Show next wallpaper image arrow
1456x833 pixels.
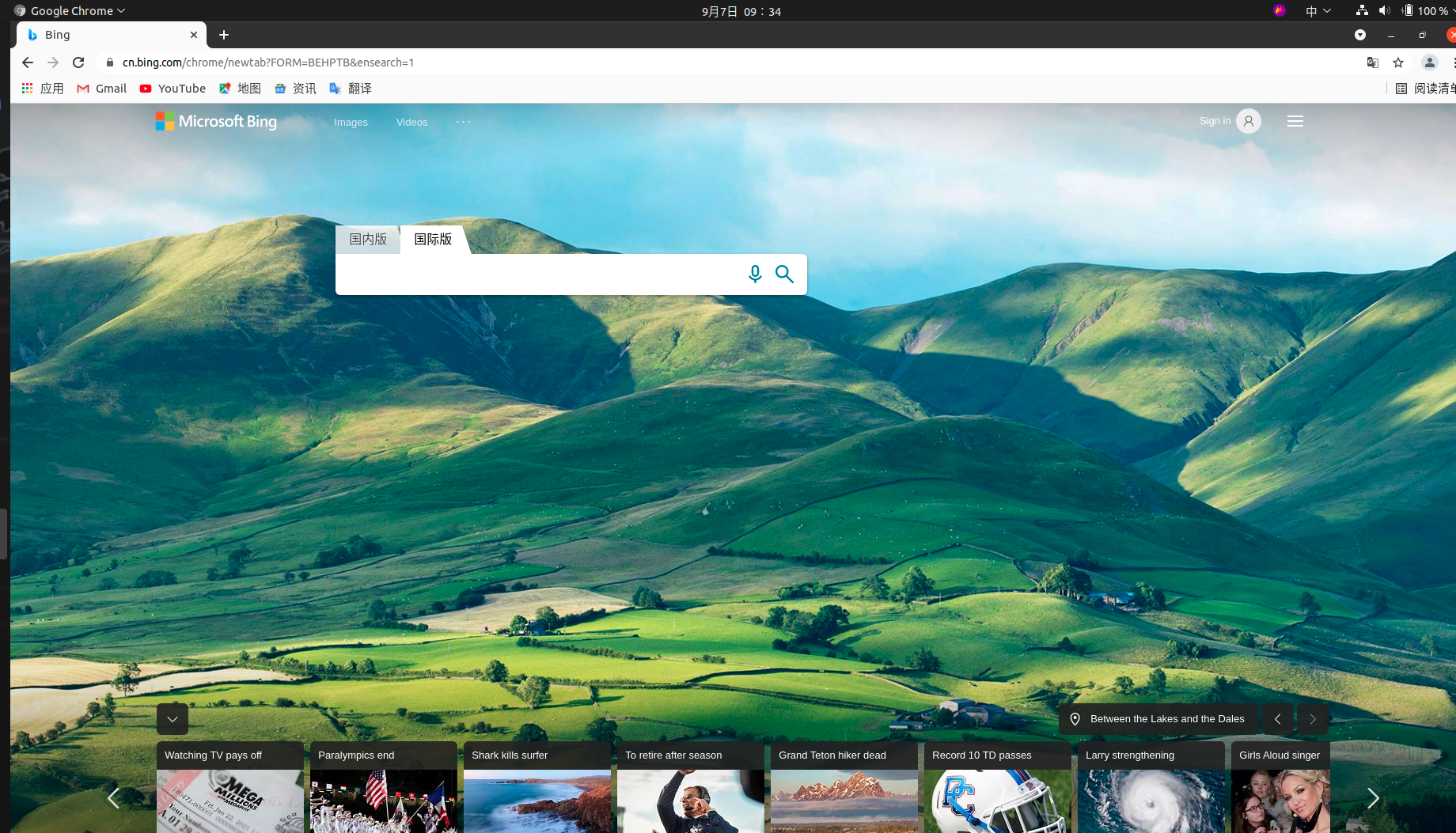1313,719
